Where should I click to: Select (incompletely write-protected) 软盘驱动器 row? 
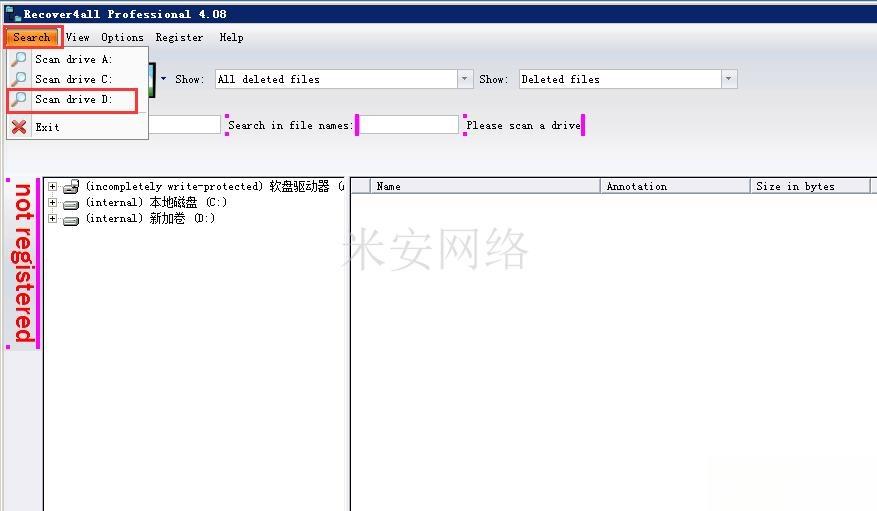pos(215,186)
